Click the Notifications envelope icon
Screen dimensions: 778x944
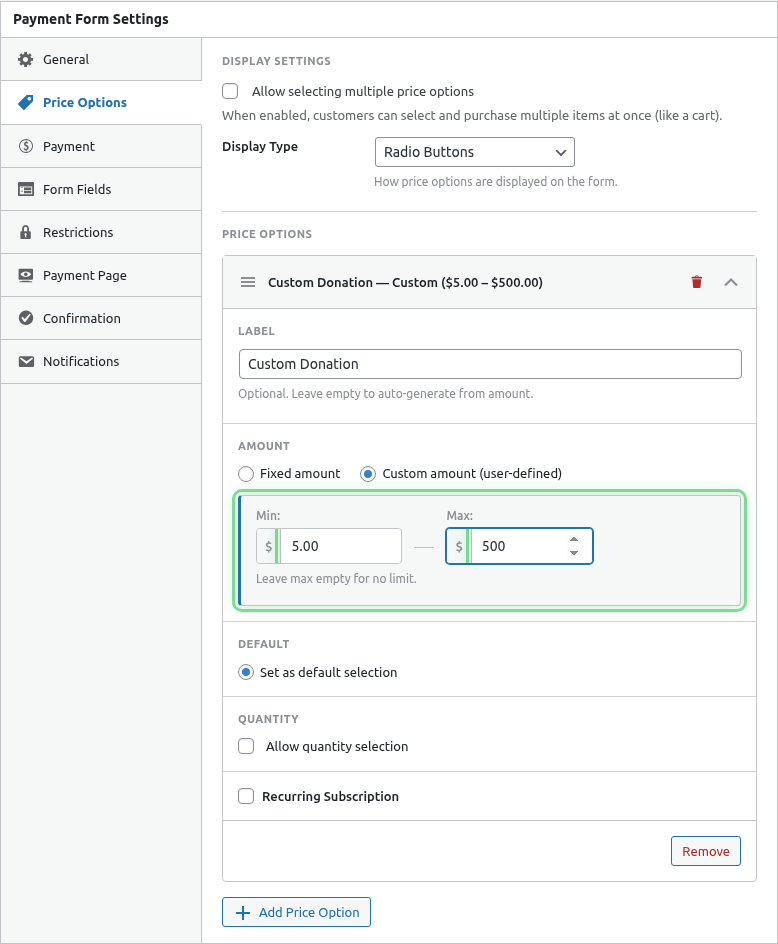[24, 361]
